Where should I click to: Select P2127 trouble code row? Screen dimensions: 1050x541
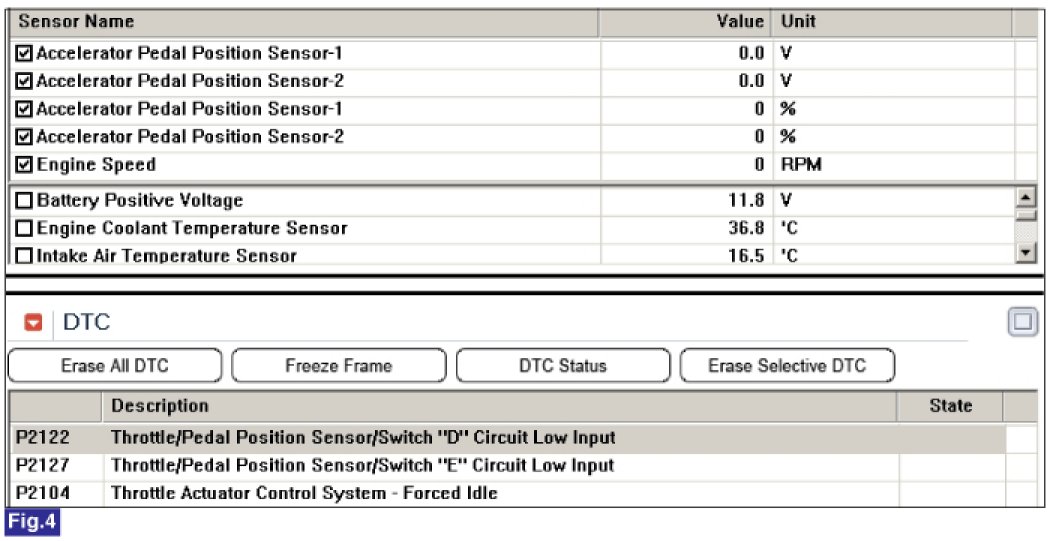[x=508, y=466]
